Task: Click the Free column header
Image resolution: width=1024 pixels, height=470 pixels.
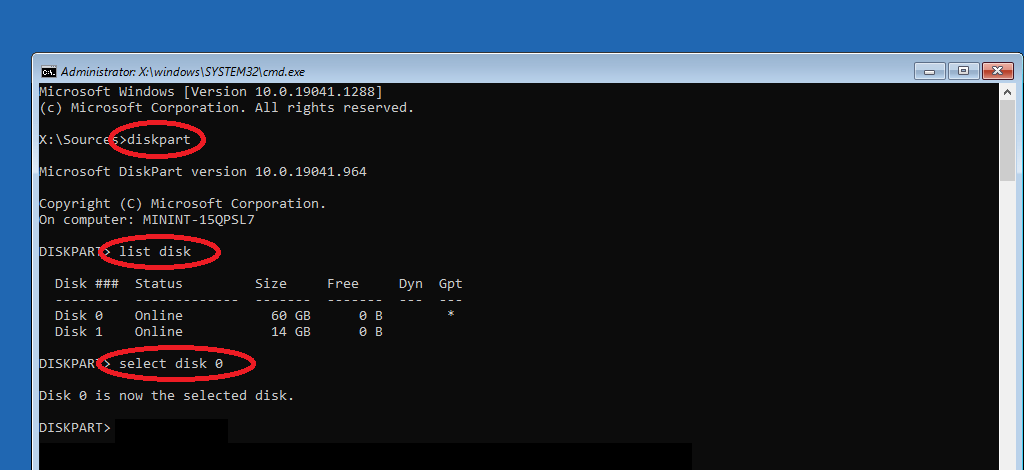Action: [342, 284]
